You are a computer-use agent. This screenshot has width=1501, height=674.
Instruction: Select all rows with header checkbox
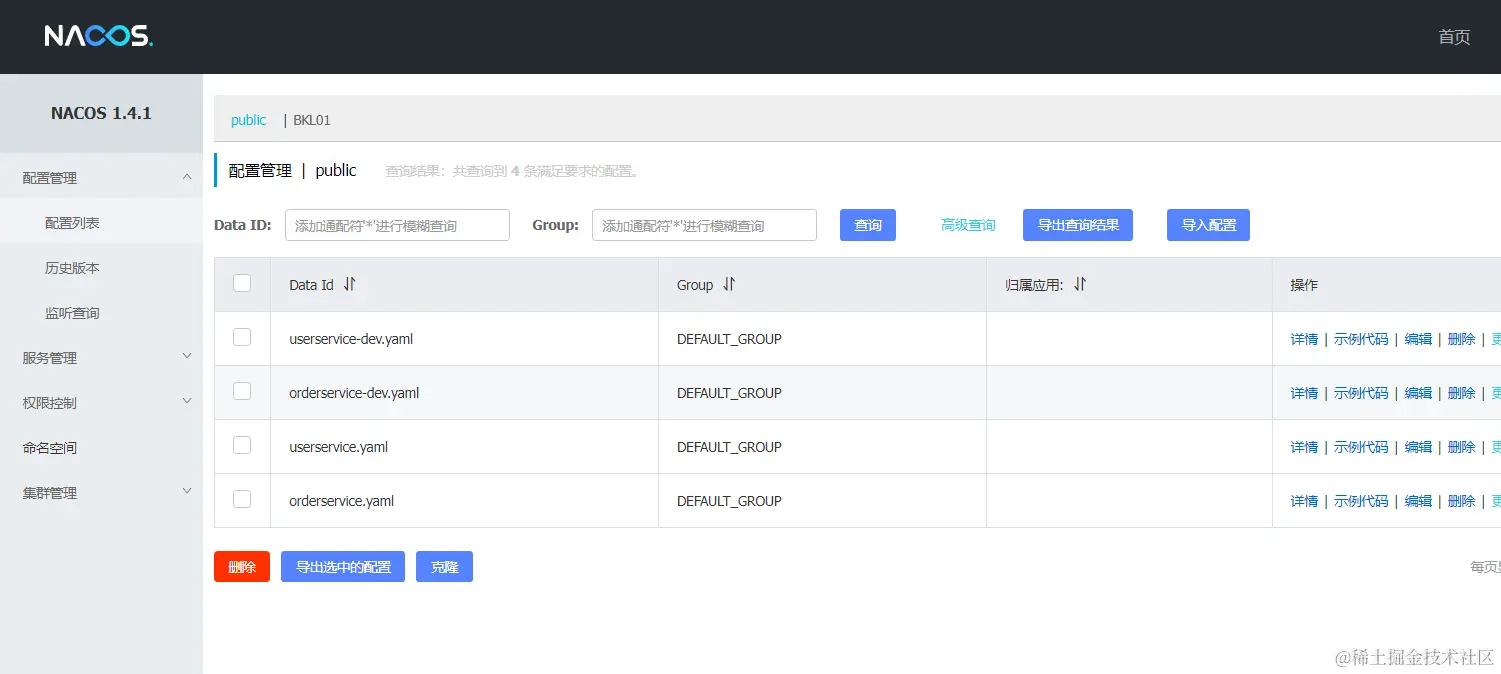[242, 284]
